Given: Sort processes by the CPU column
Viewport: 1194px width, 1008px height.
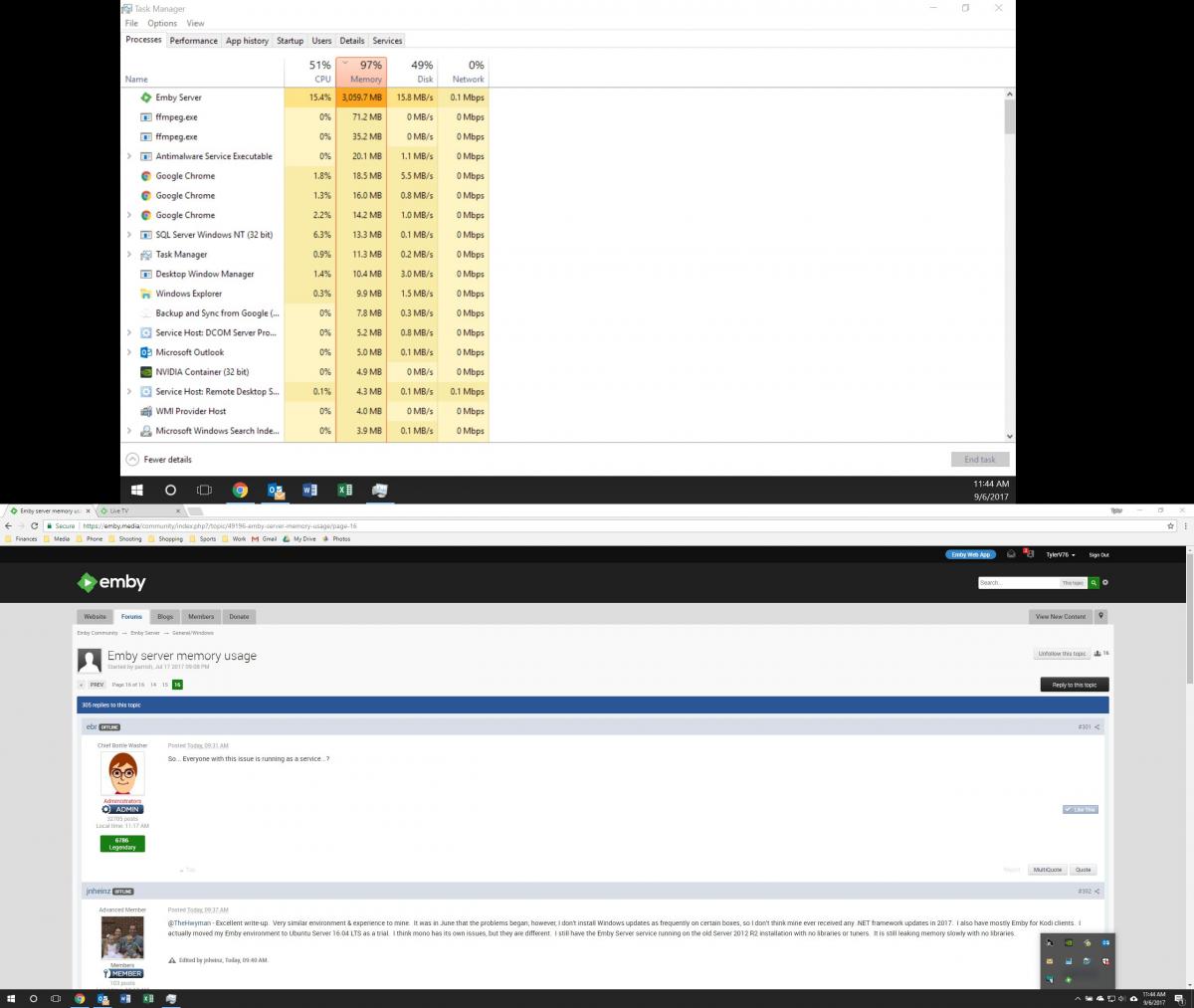Looking at the screenshot, I should point(309,72).
